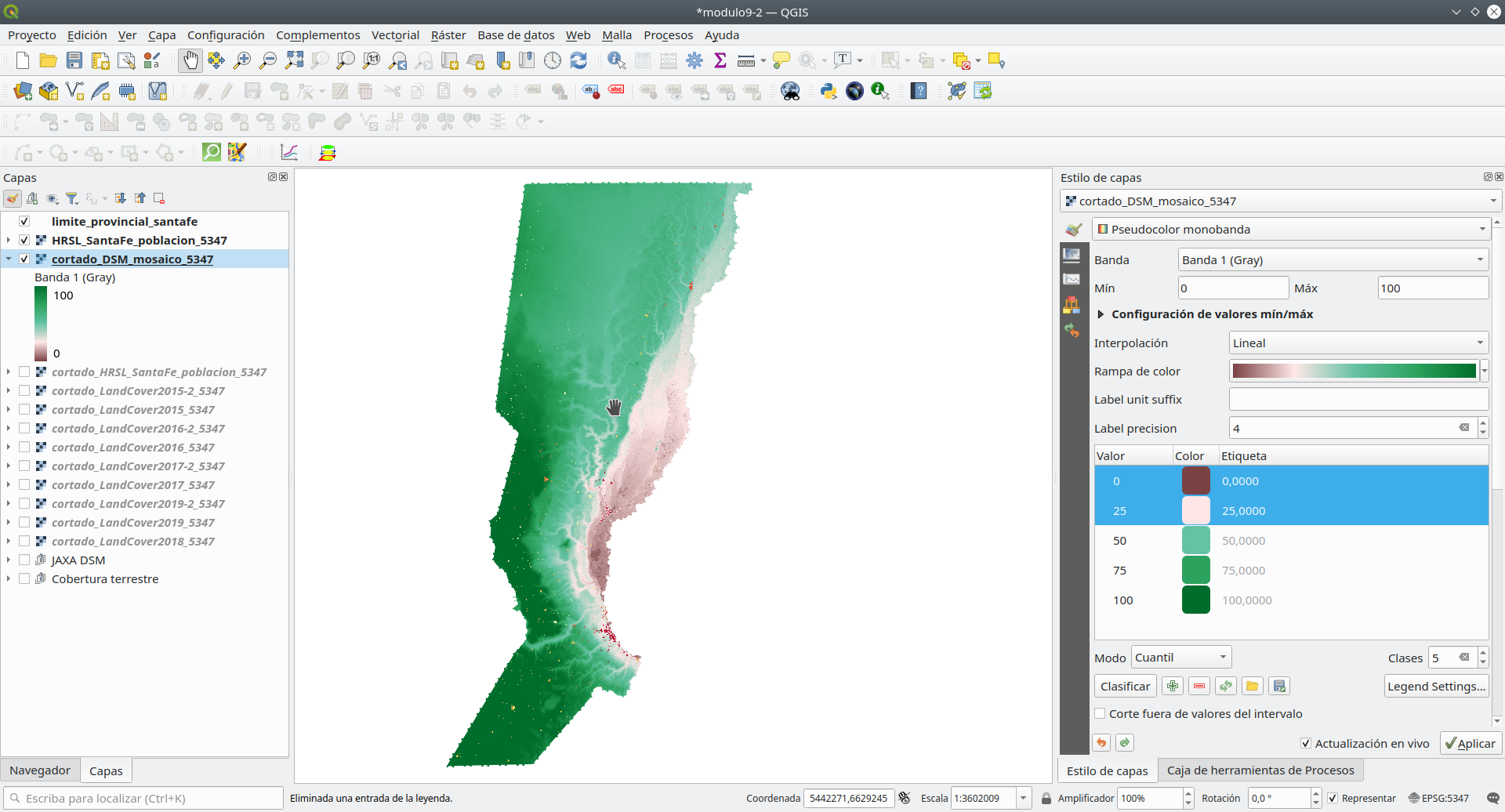
Task: Open the Processing Toolbox gear icon
Action: (694, 60)
